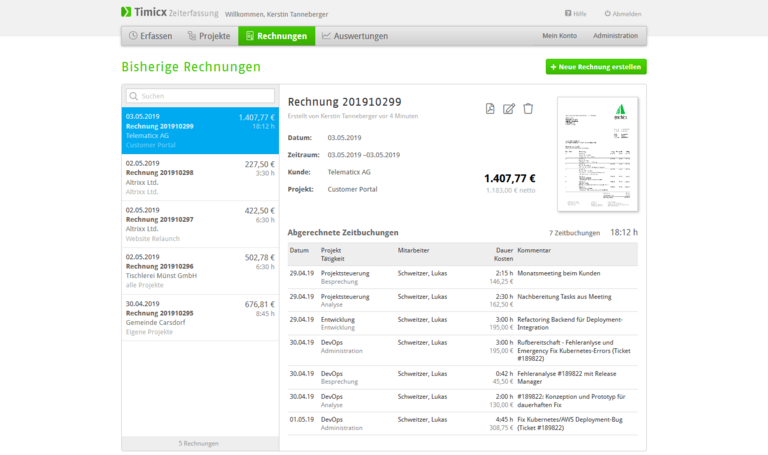
Task: Select Rechnung 201910297 Website Relaunch
Action: 200,225
